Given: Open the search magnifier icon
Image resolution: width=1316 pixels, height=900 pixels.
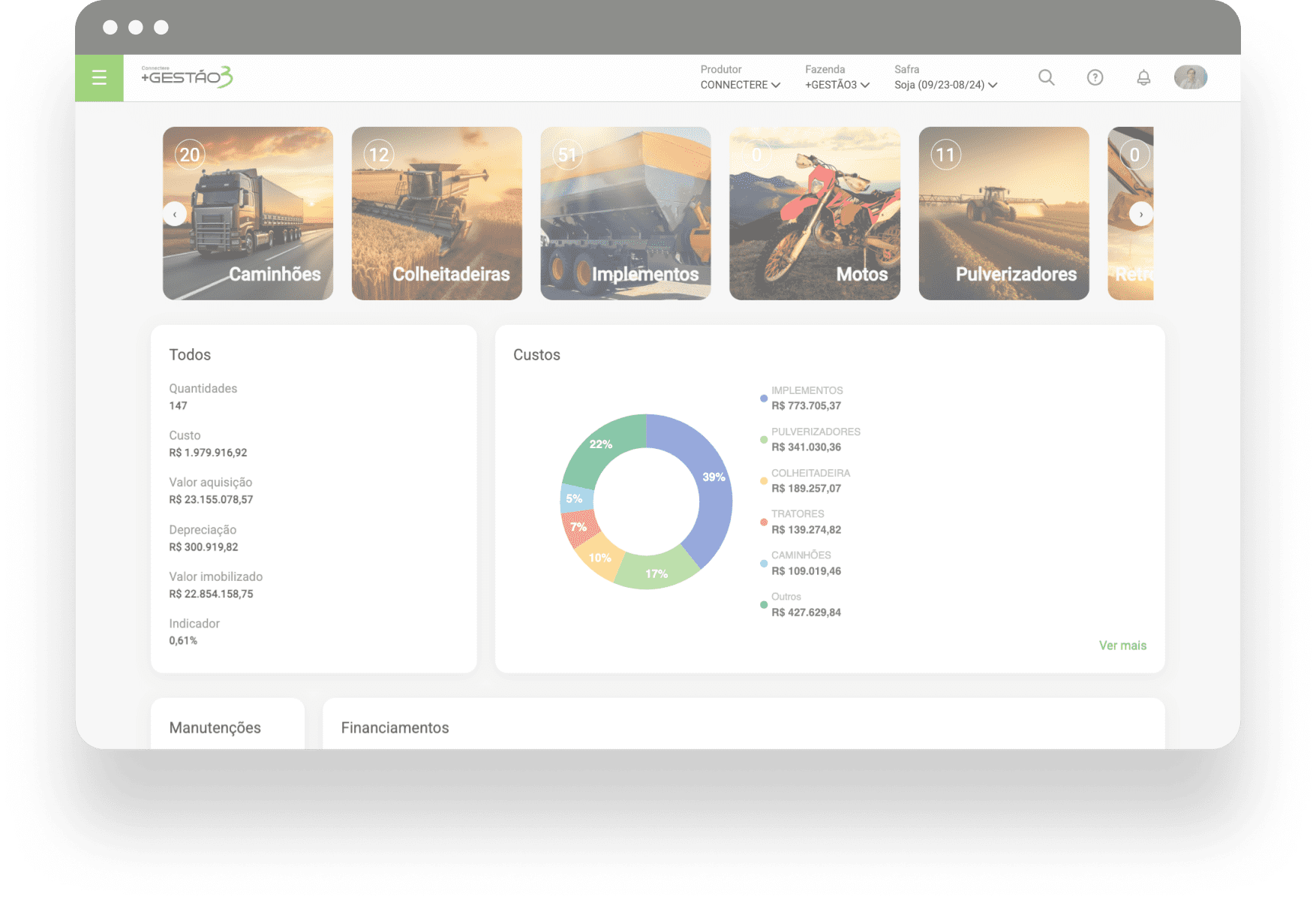Looking at the screenshot, I should (x=1046, y=77).
